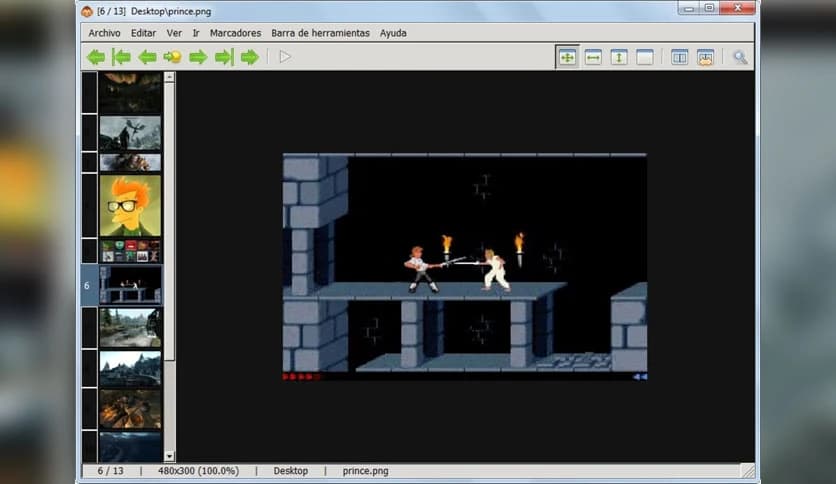
Task: Open the Archivo menu
Action: tap(104, 33)
